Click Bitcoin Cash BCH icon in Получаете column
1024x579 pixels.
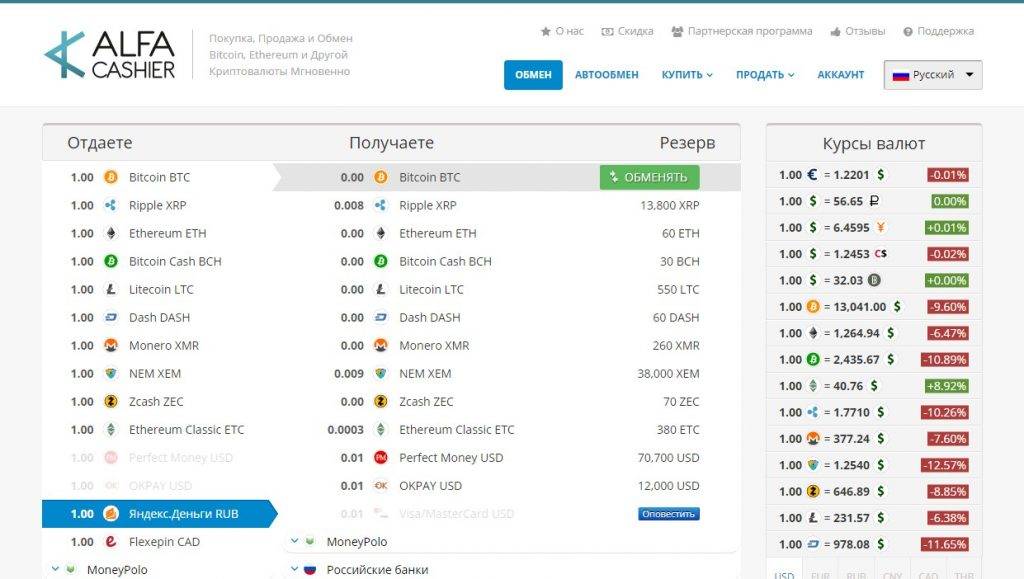pos(381,261)
